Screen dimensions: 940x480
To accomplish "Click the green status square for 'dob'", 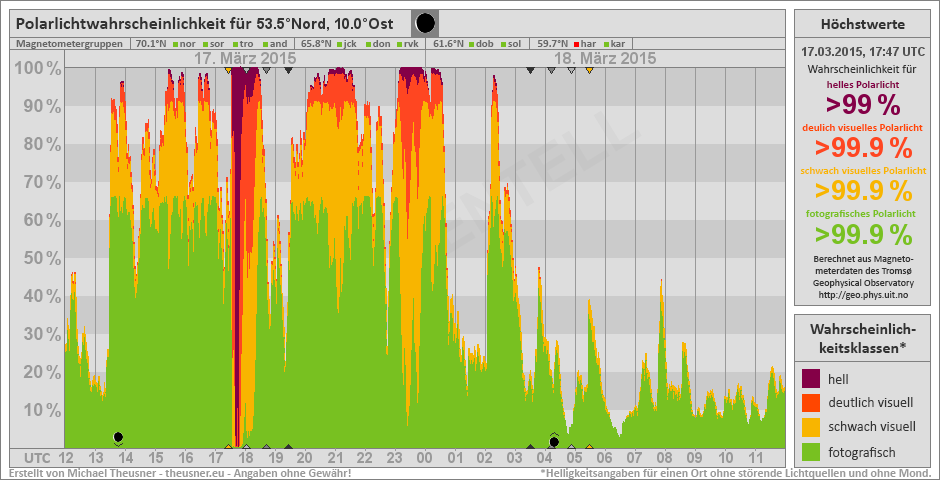I will pos(472,44).
